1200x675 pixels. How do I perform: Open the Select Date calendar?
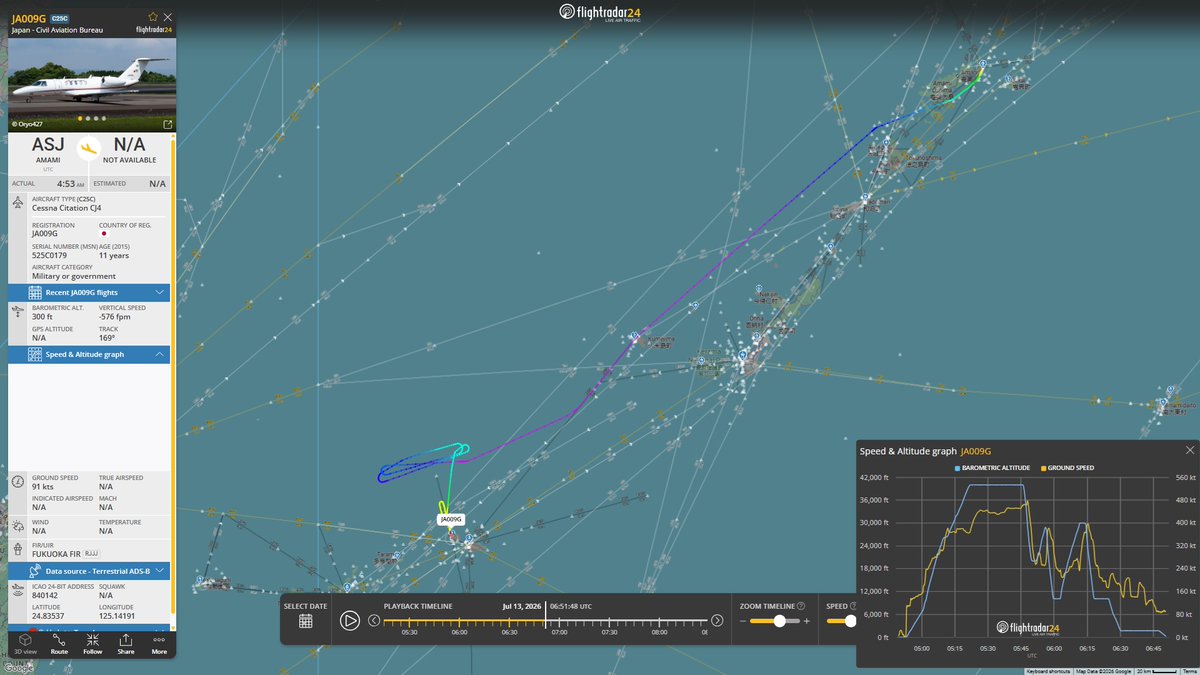(305, 621)
